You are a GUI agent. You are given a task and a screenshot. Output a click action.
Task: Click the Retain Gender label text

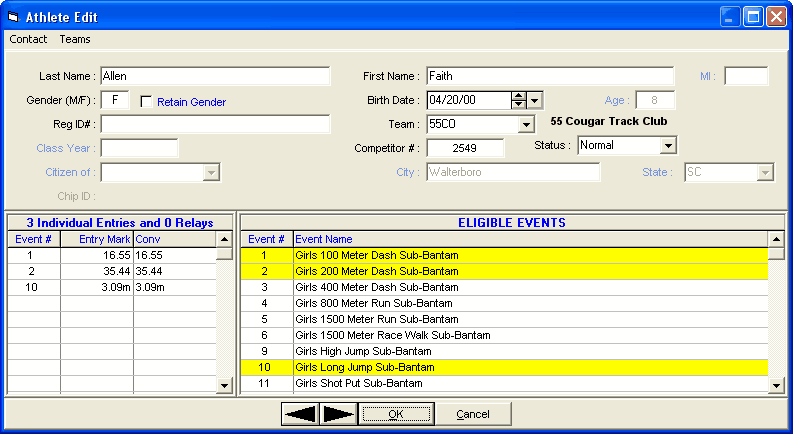click(x=192, y=102)
